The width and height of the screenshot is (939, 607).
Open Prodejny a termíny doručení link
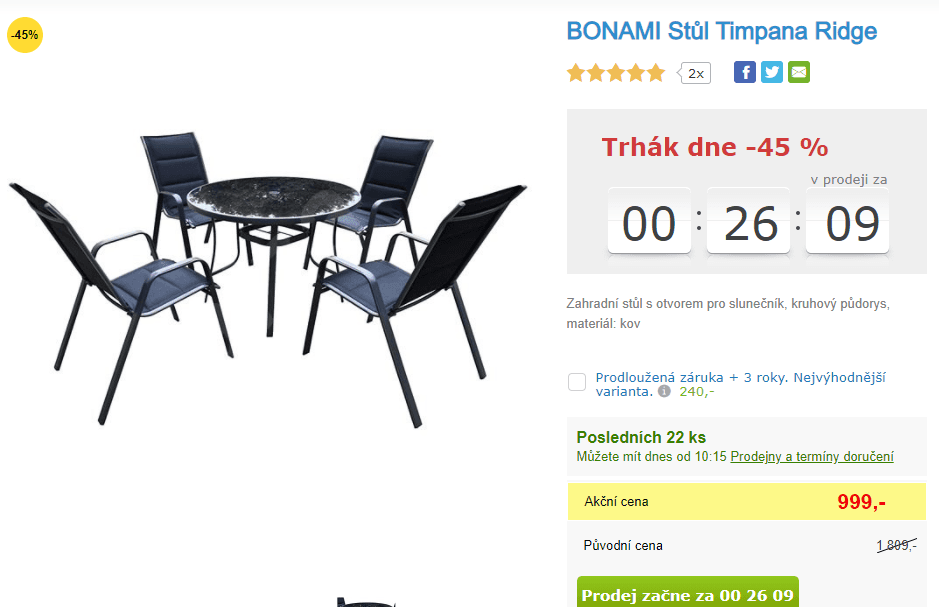click(x=811, y=457)
